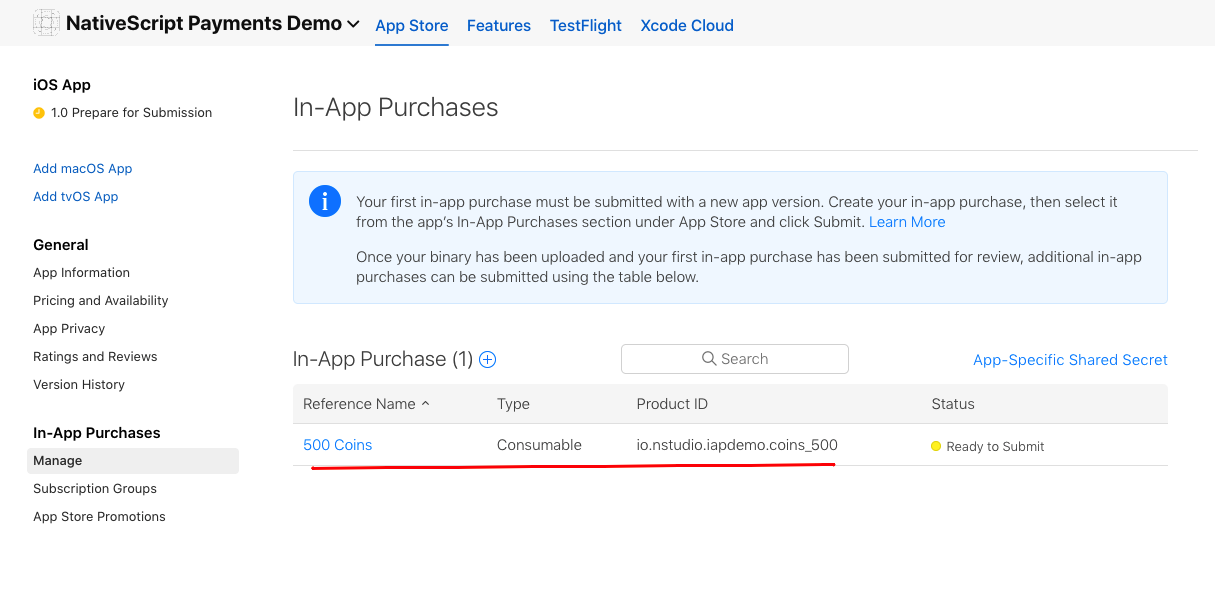Switch to the App Store tab
Viewport: 1215px width, 606px height.
point(412,26)
